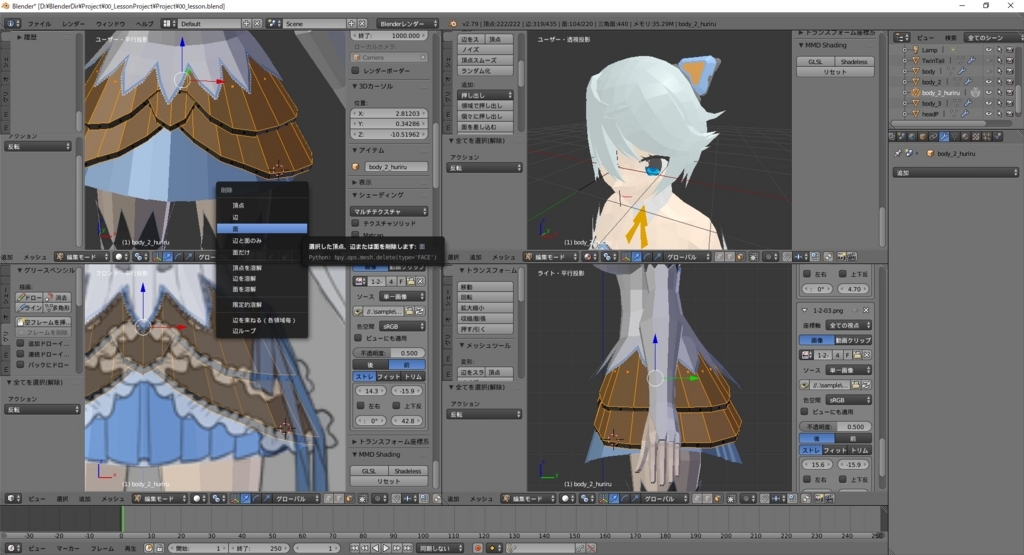The image size is (1024, 555).
Task: Choose 辺と面のみ in the delete popup
Action: 262,240
